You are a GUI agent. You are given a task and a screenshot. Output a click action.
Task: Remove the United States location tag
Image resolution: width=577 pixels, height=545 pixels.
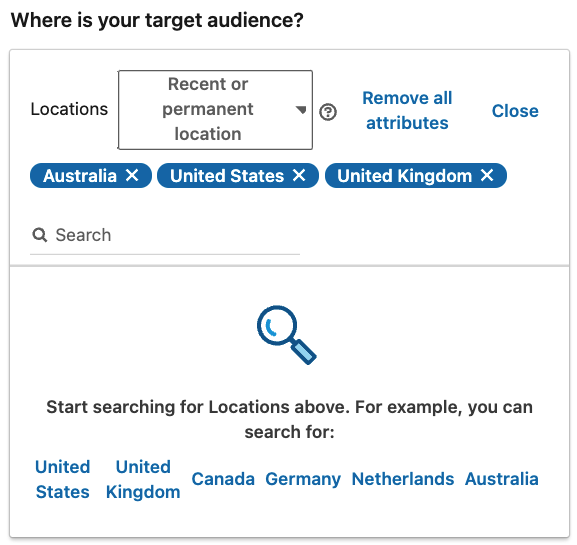point(299,176)
